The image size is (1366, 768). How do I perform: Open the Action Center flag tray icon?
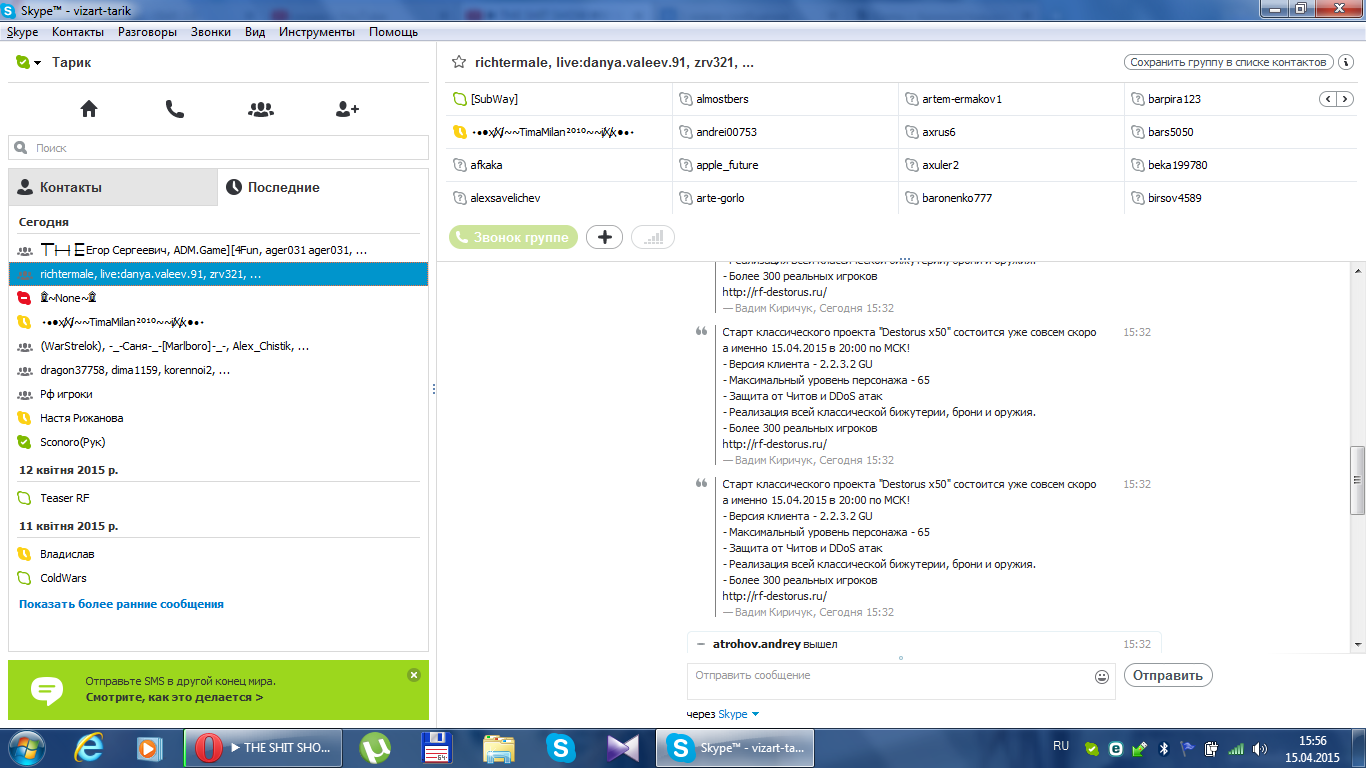(1187, 748)
